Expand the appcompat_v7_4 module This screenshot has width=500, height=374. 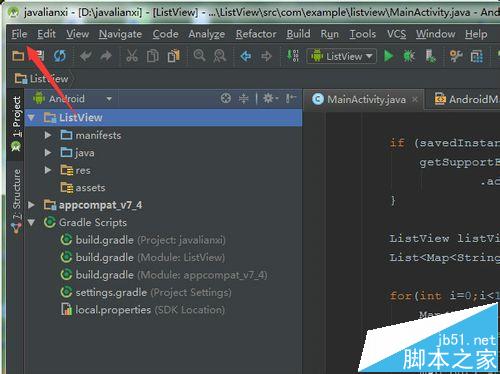pyautogui.click(x=31, y=205)
